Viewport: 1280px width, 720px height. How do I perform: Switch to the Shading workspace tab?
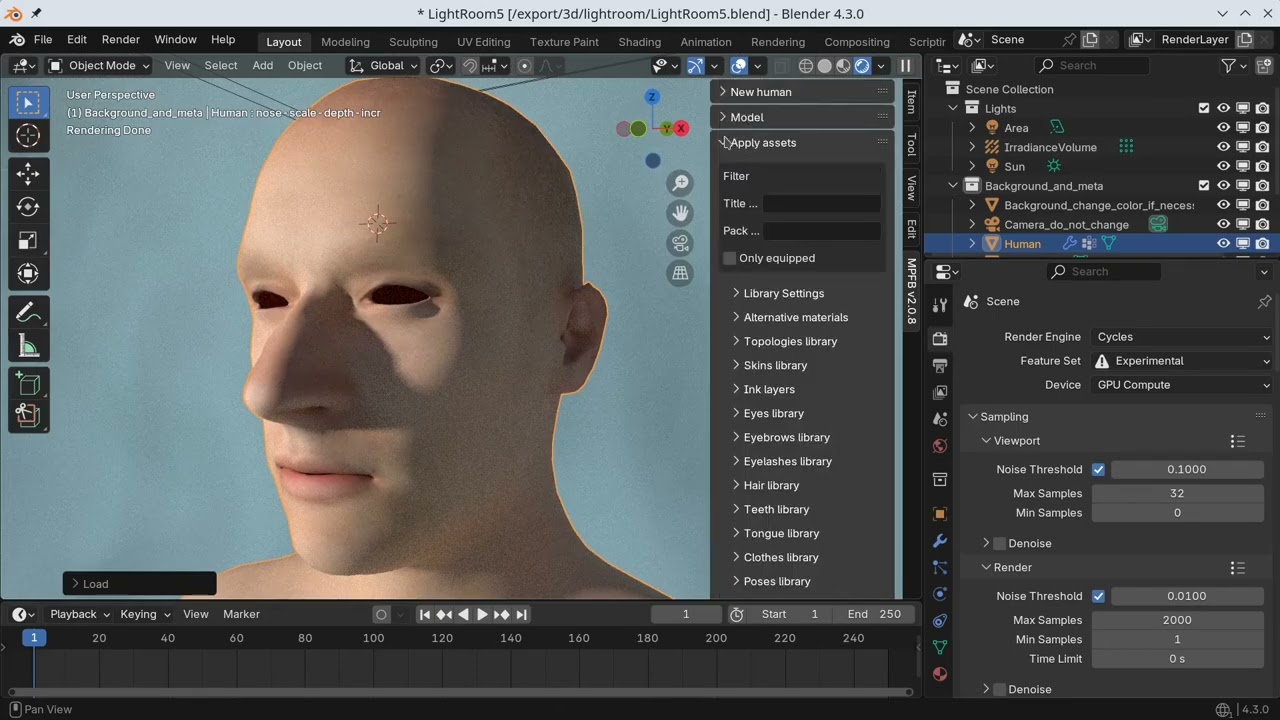(639, 42)
